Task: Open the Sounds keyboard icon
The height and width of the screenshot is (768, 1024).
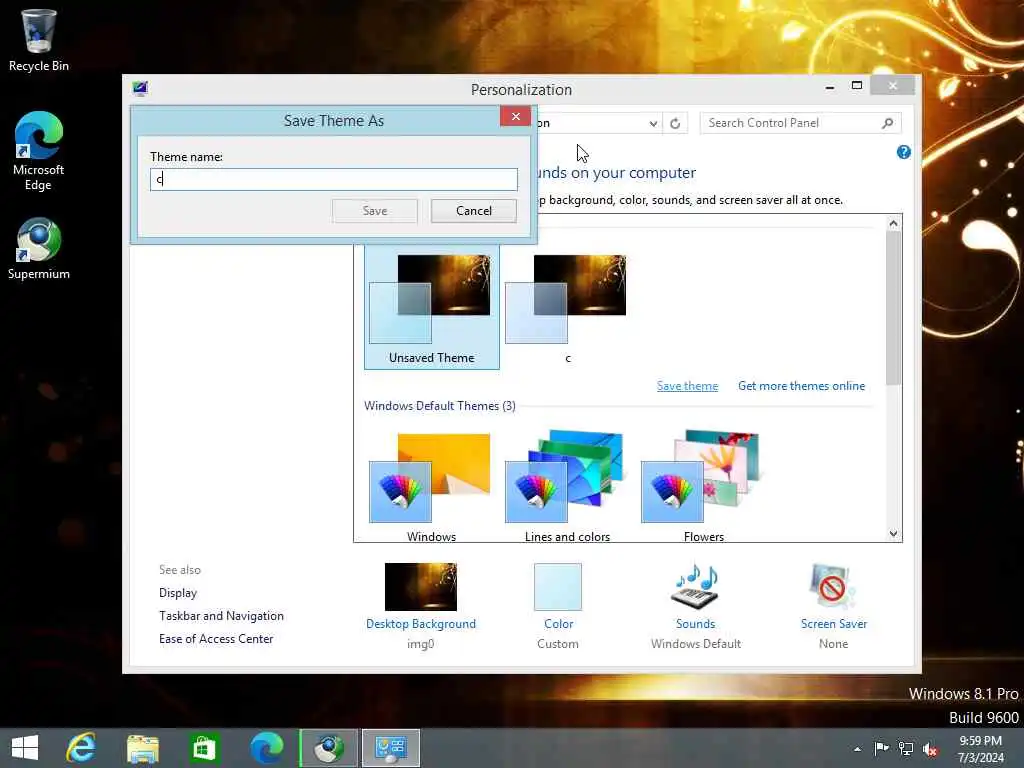Action: pyautogui.click(x=695, y=586)
